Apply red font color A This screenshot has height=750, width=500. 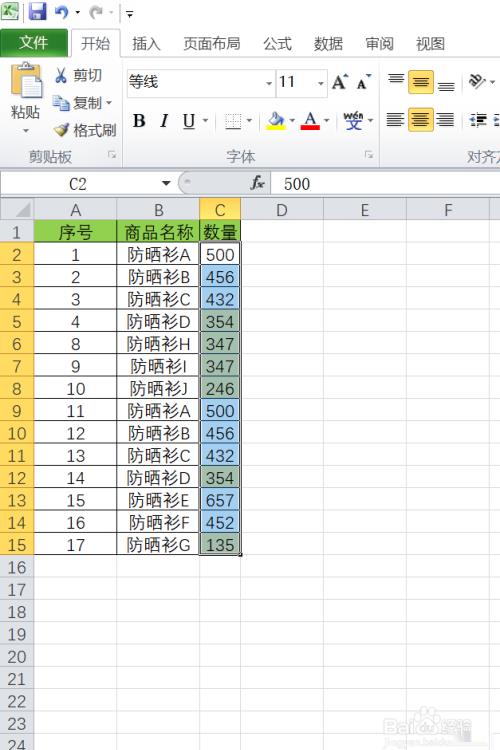tap(310, 121)
